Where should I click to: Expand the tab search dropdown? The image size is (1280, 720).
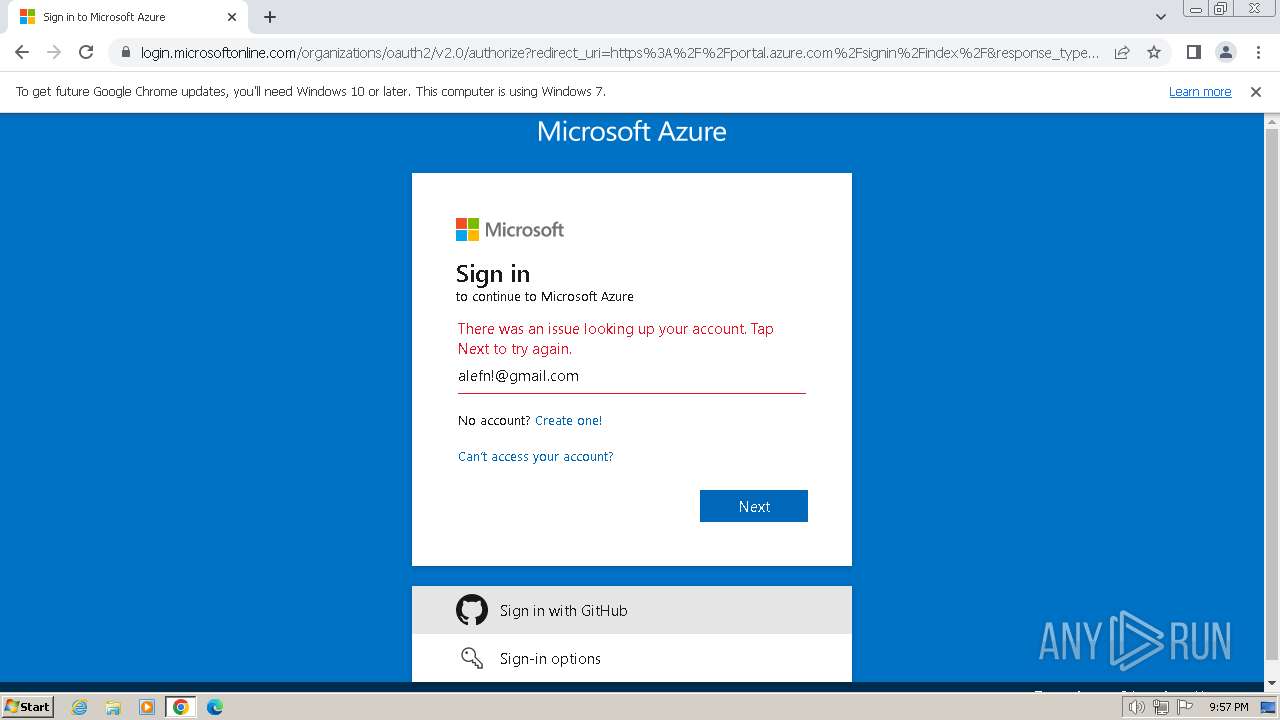(x=1161, y=17)
